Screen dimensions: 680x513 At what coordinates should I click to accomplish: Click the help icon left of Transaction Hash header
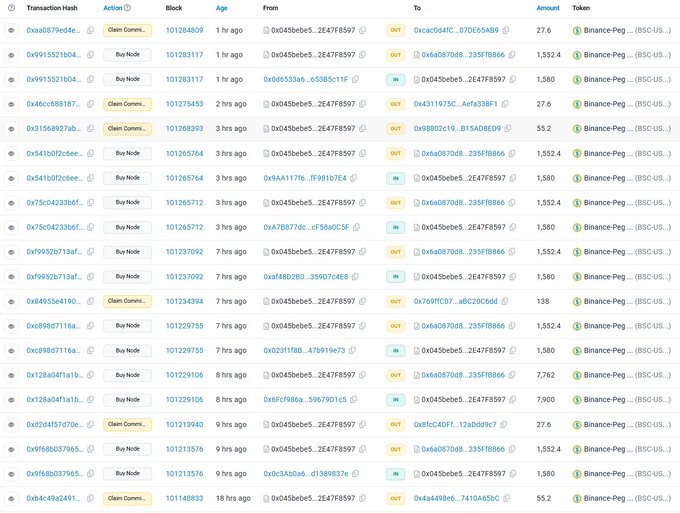pos(11,8)
